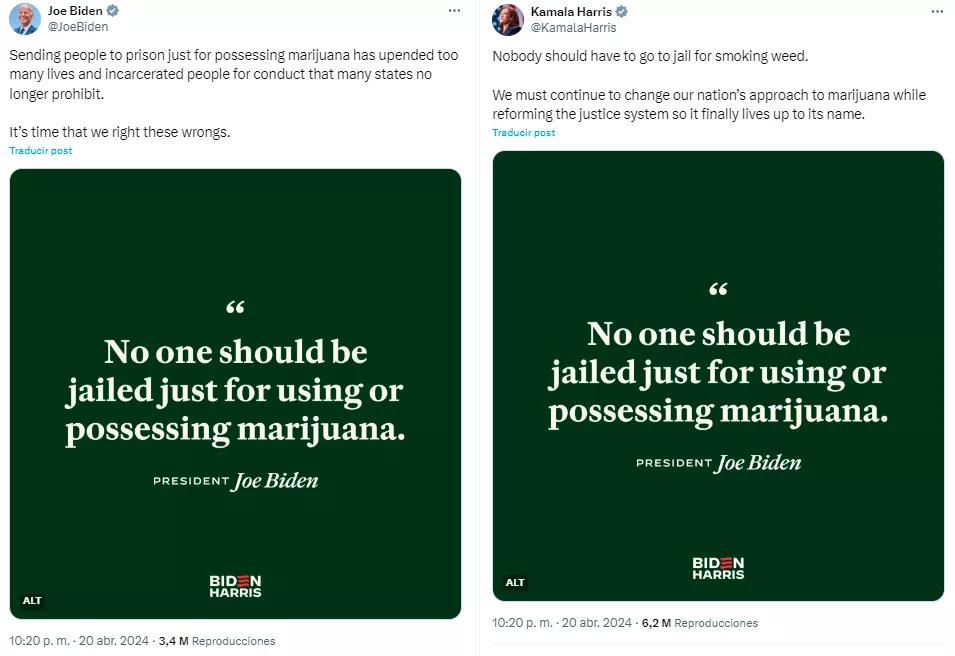Click the timestamp on Harris's post
The height and width of the screenshot is (656, 955).
[558, 621]
